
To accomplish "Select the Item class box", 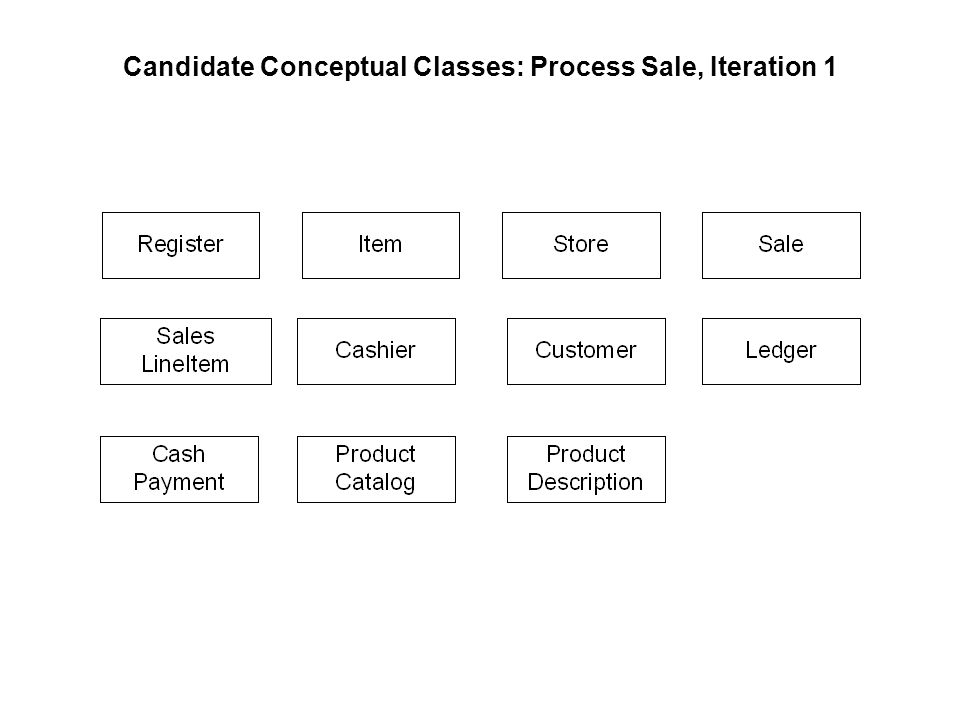I will (381, 246).
